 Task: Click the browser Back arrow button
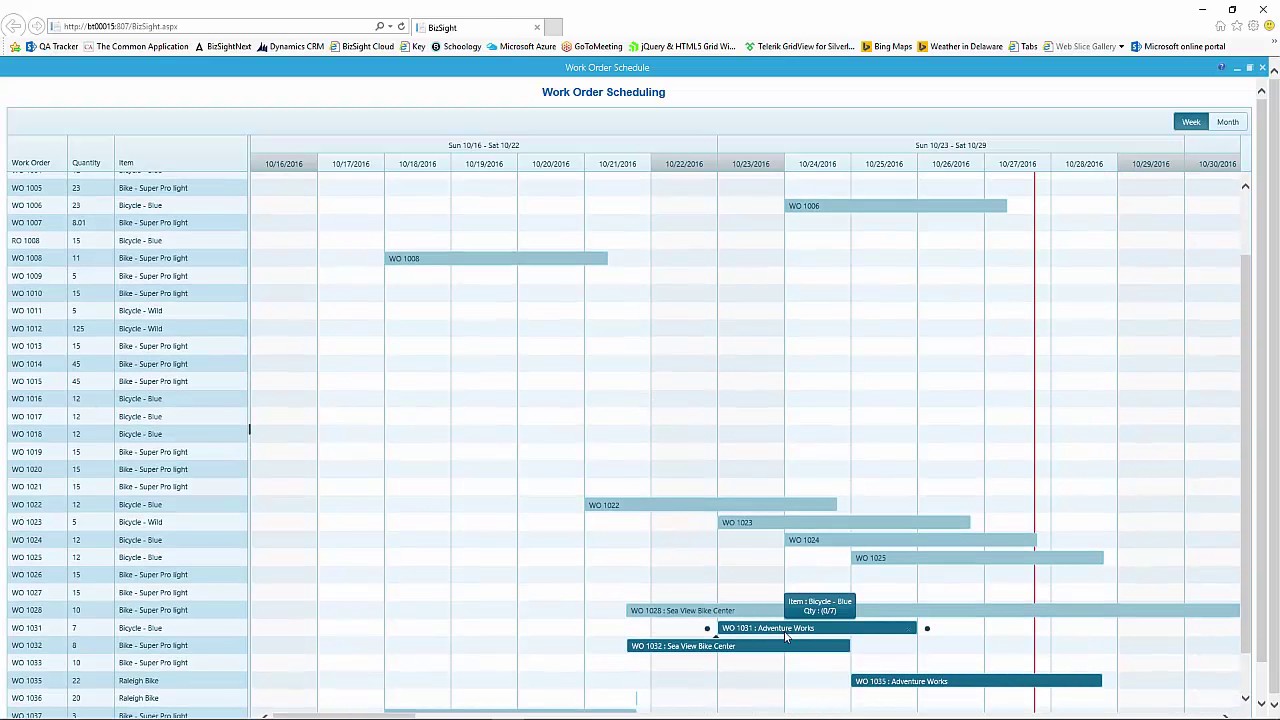tap(14, 26)
